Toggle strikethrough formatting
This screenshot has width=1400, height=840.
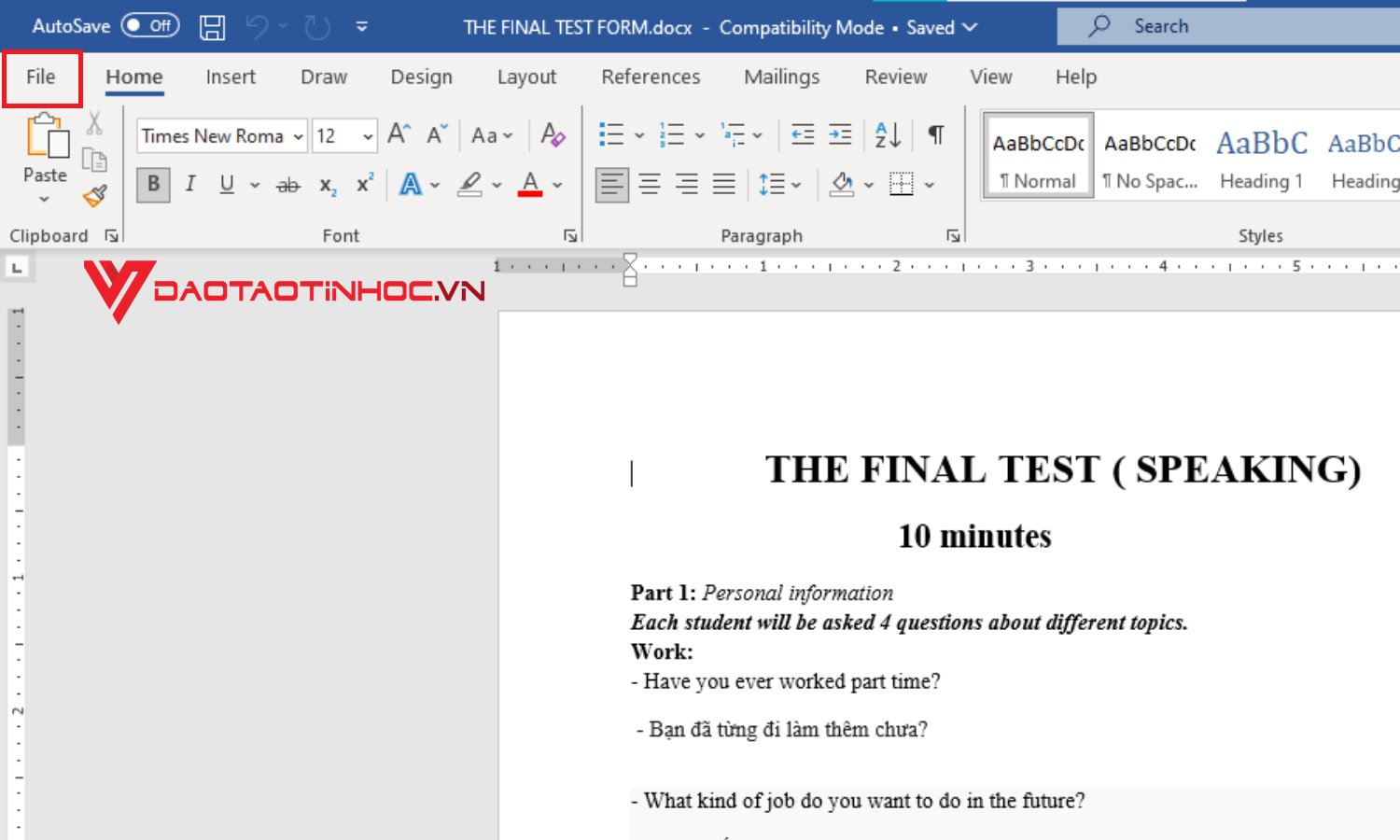click(x=287, y=184)
